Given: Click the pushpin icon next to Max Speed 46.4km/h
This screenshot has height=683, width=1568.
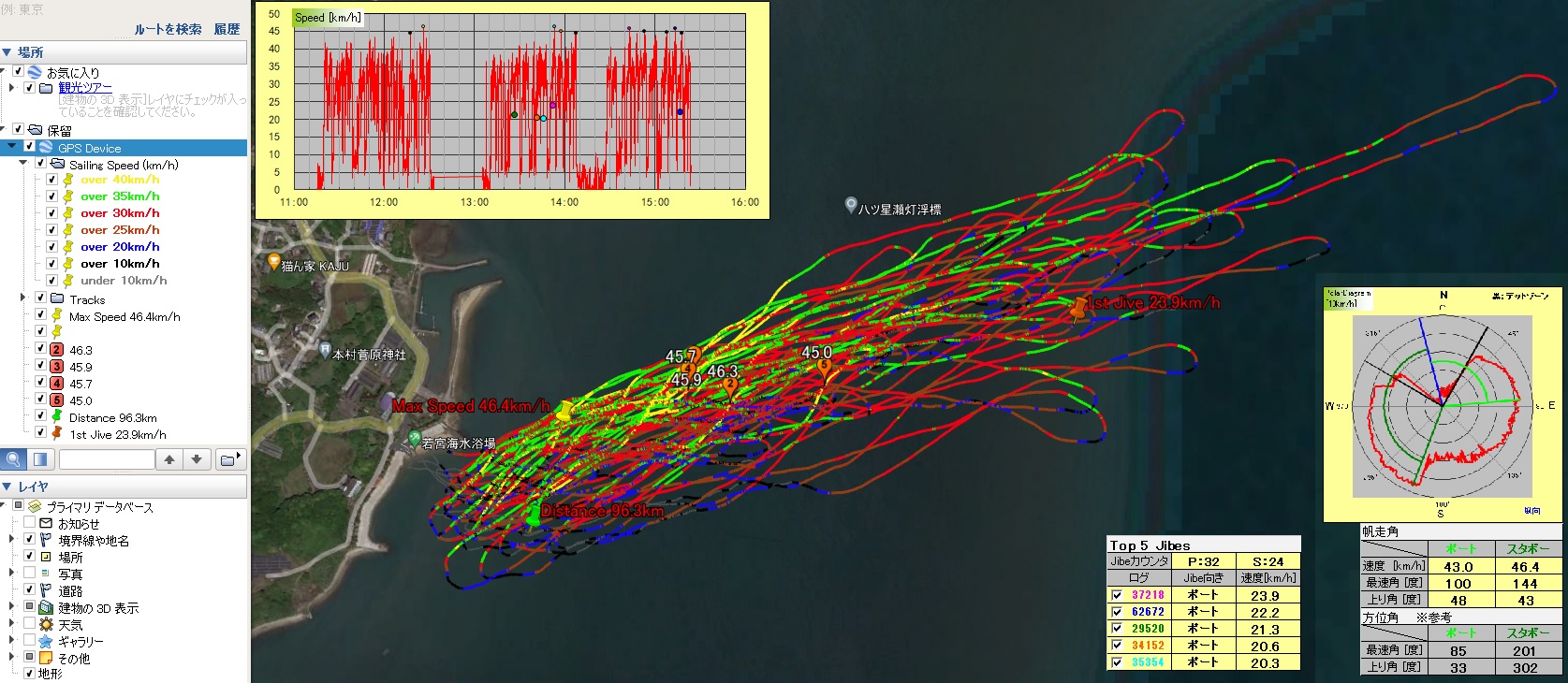Looking at the screenshot, I should (x=57, y=316).
